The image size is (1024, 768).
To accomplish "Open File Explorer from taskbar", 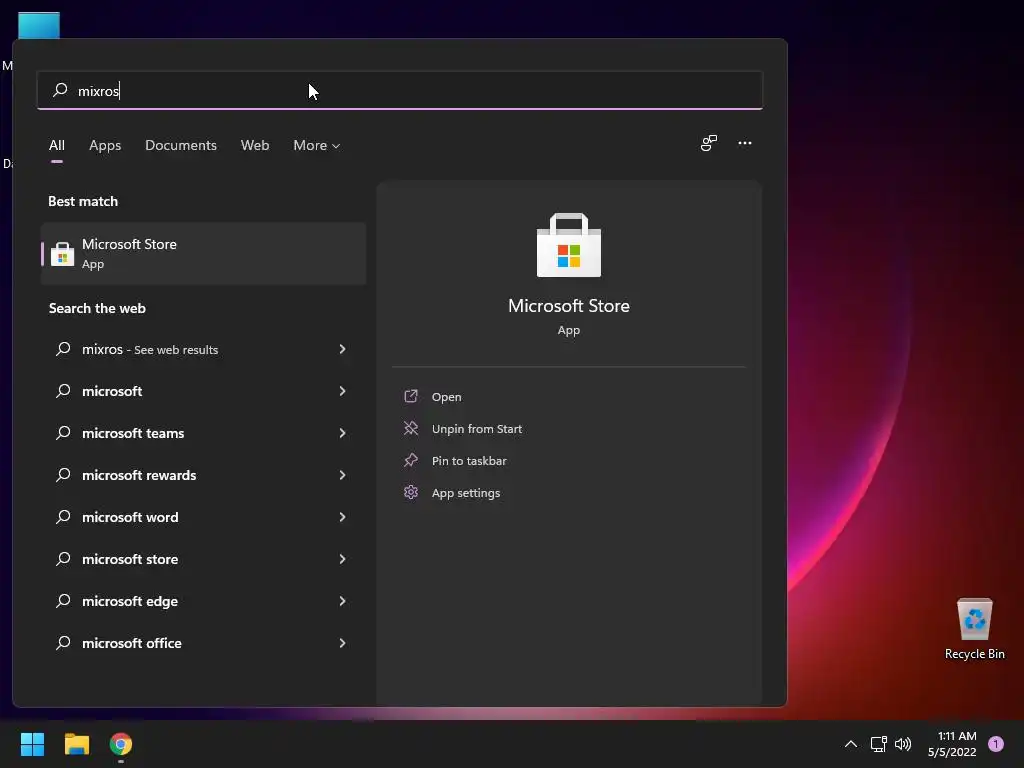I will click(76, 744).
